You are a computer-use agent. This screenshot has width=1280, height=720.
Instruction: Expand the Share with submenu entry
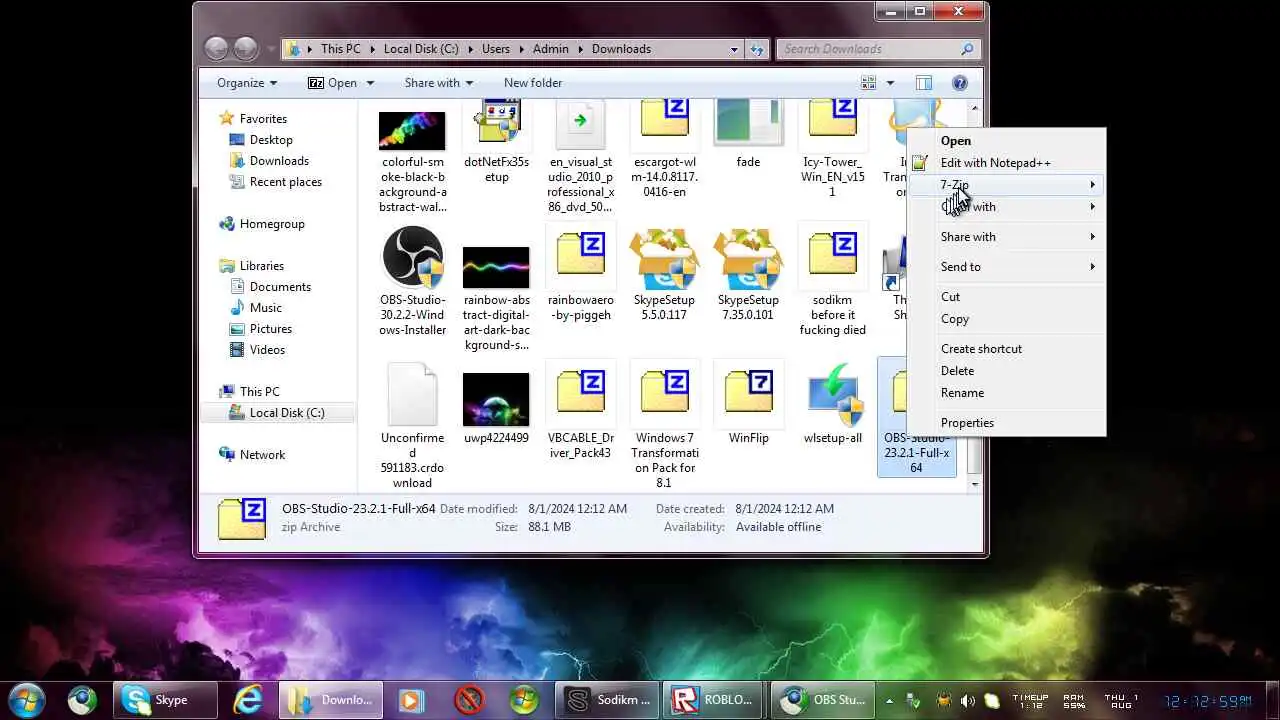(x=1006, y=237)
